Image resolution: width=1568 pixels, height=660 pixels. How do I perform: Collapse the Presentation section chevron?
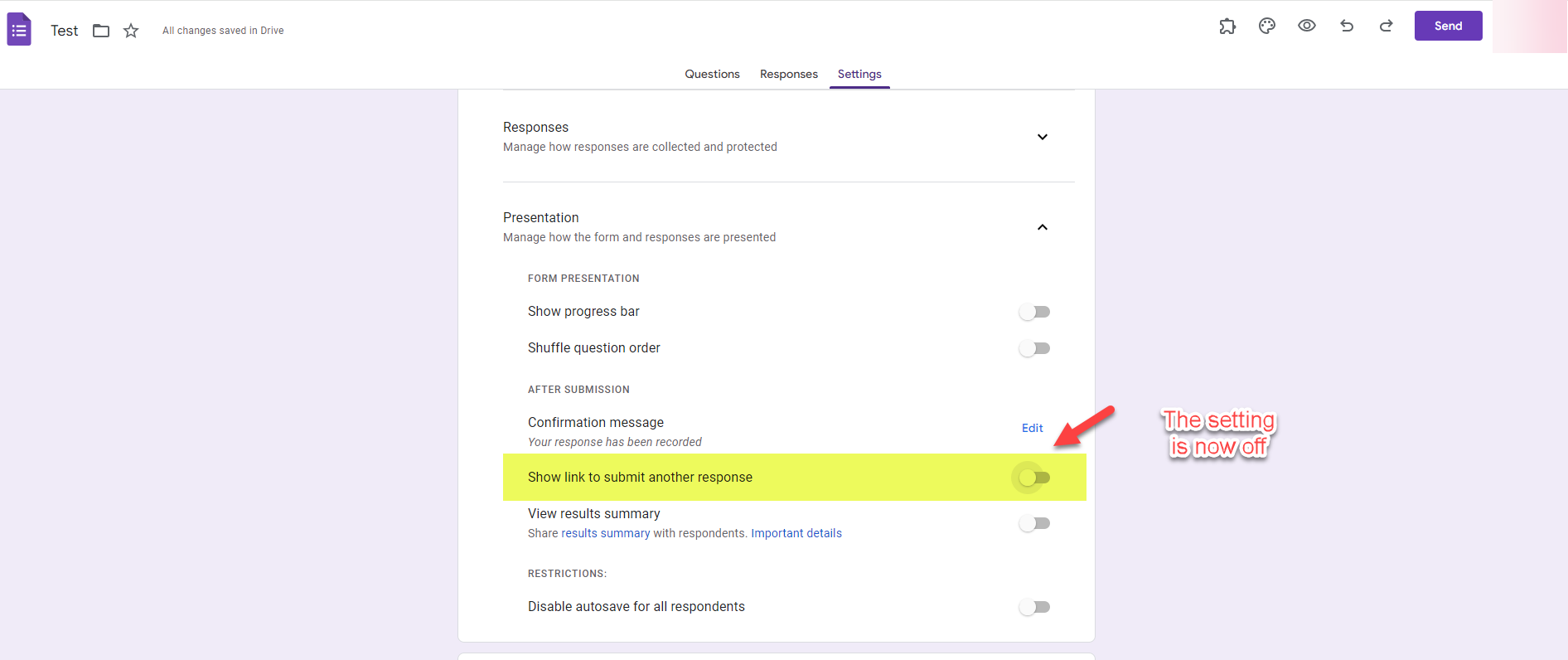(x=1043, y=227)
